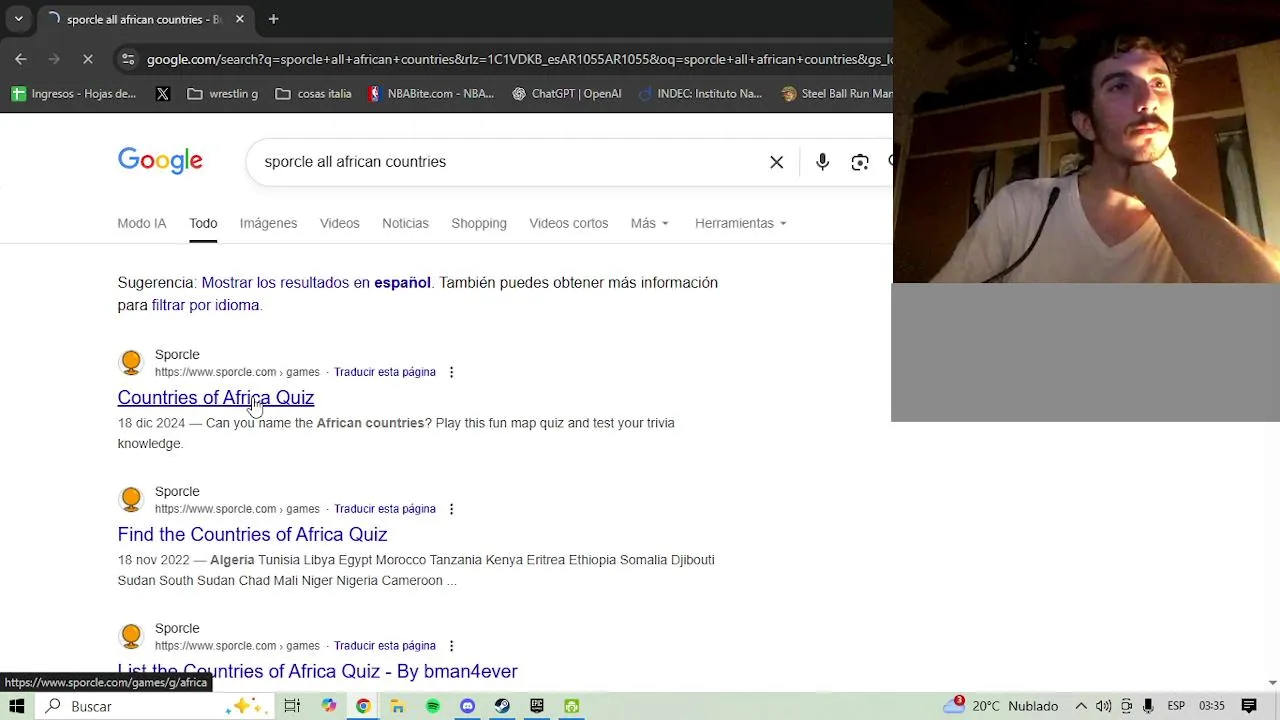Switch to the Videos tab
This screenshot has width=1280, height=720.
click(x=339, y=223)
